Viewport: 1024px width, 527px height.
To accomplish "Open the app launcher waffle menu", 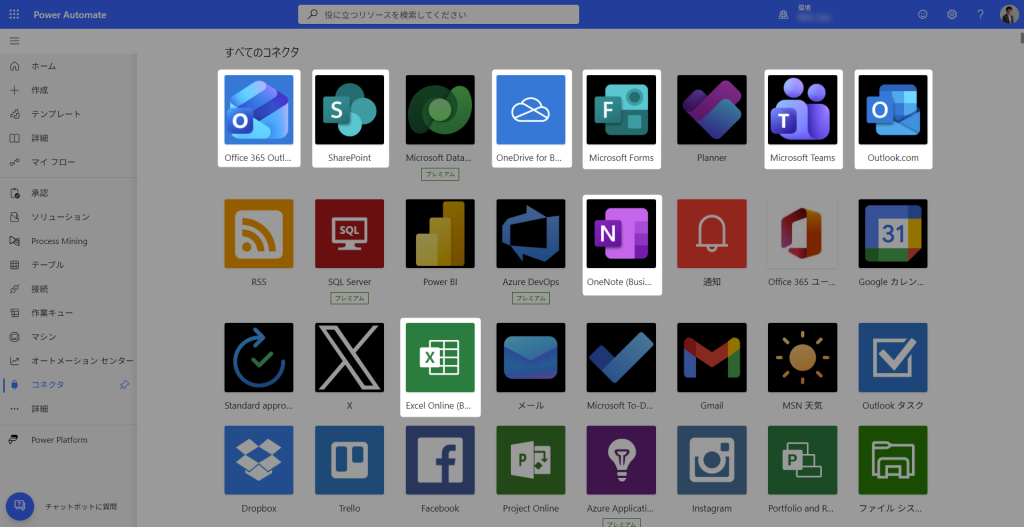I will click(x=14, y=15).
